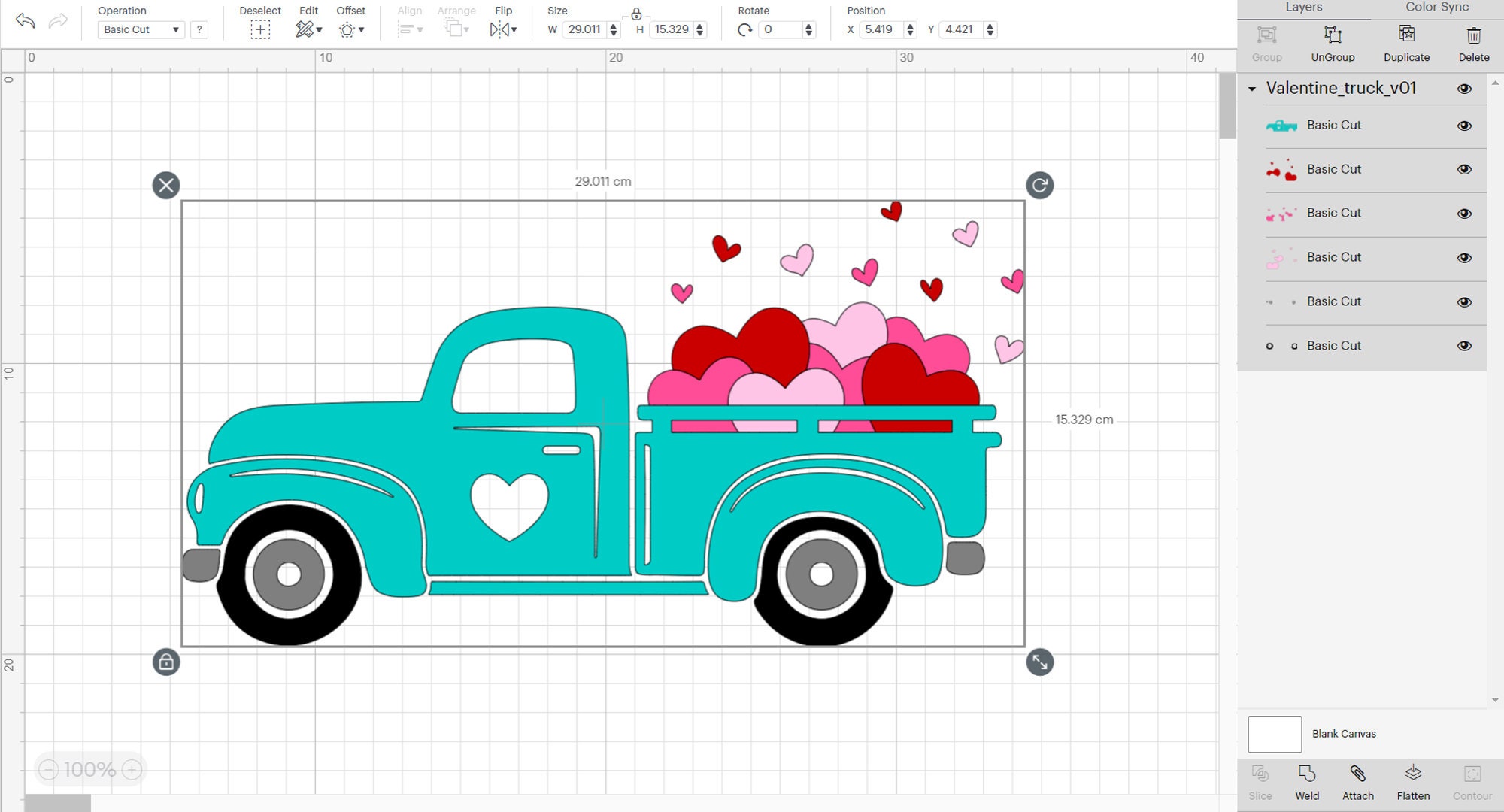Click the Flip icon
This screenshot has height=812, width=1504.
[x=500, y=29]
